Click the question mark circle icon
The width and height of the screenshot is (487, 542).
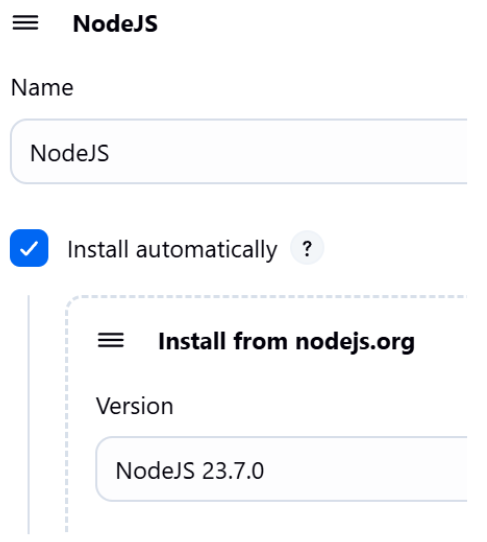tap(307, 248)
